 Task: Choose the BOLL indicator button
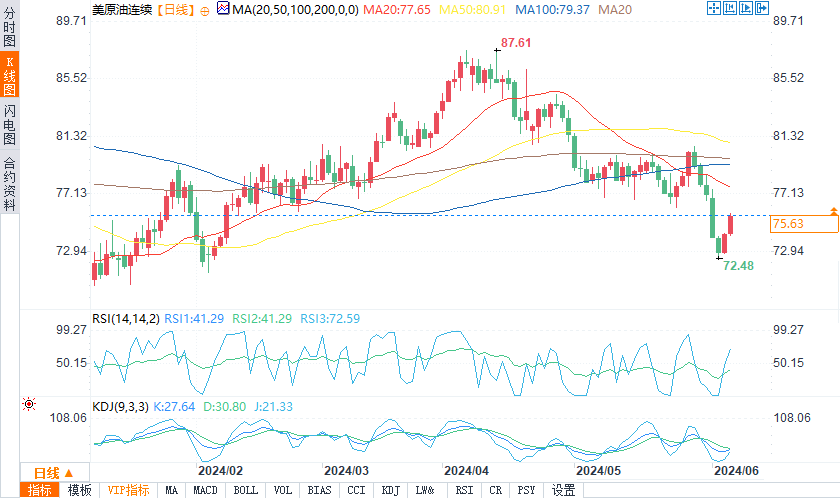(245, 490)
